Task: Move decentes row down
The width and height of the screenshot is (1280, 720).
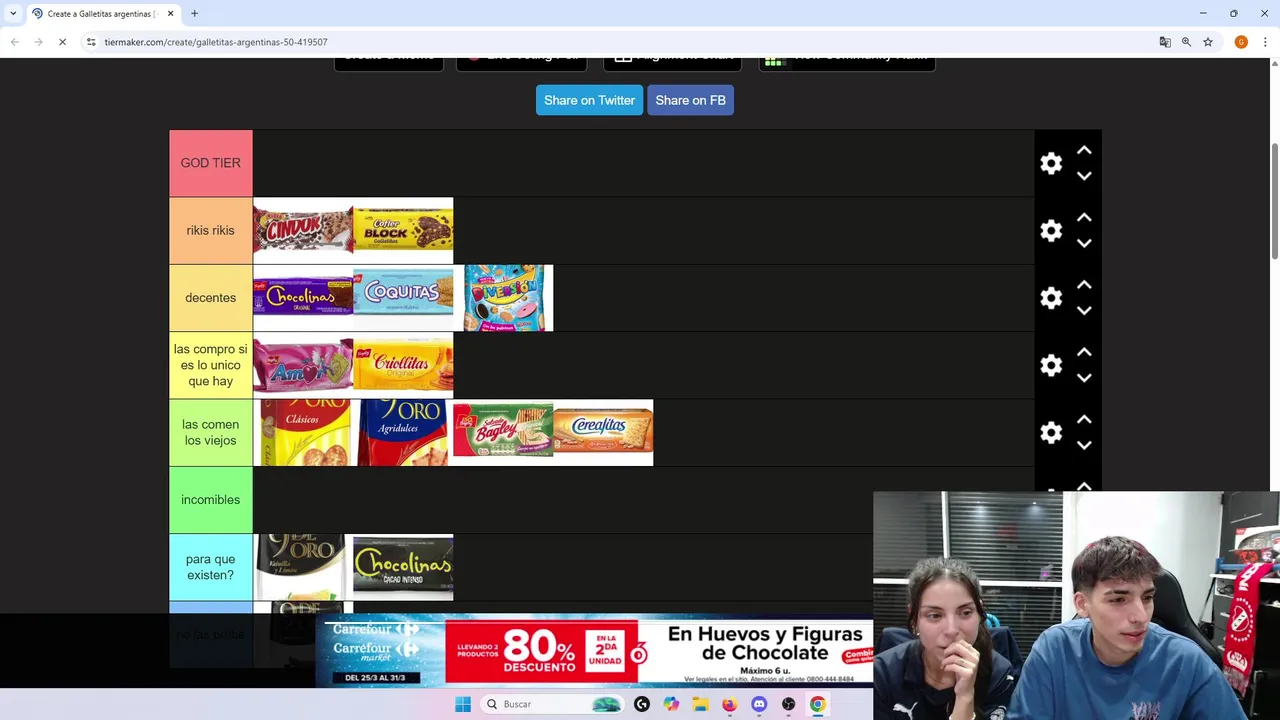Action: point(1084,311)
